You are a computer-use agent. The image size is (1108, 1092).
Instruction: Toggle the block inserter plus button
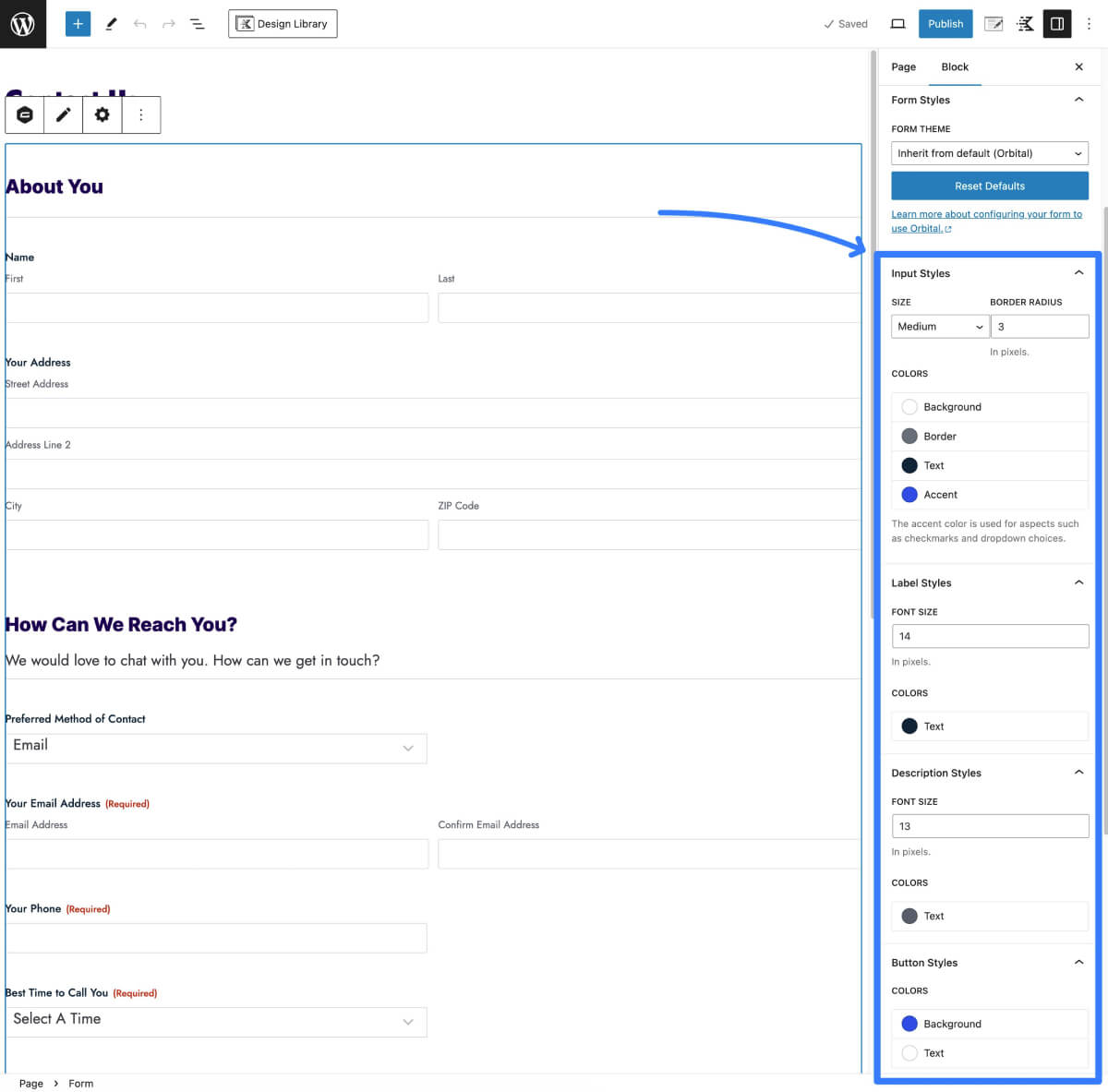[78, 24]
